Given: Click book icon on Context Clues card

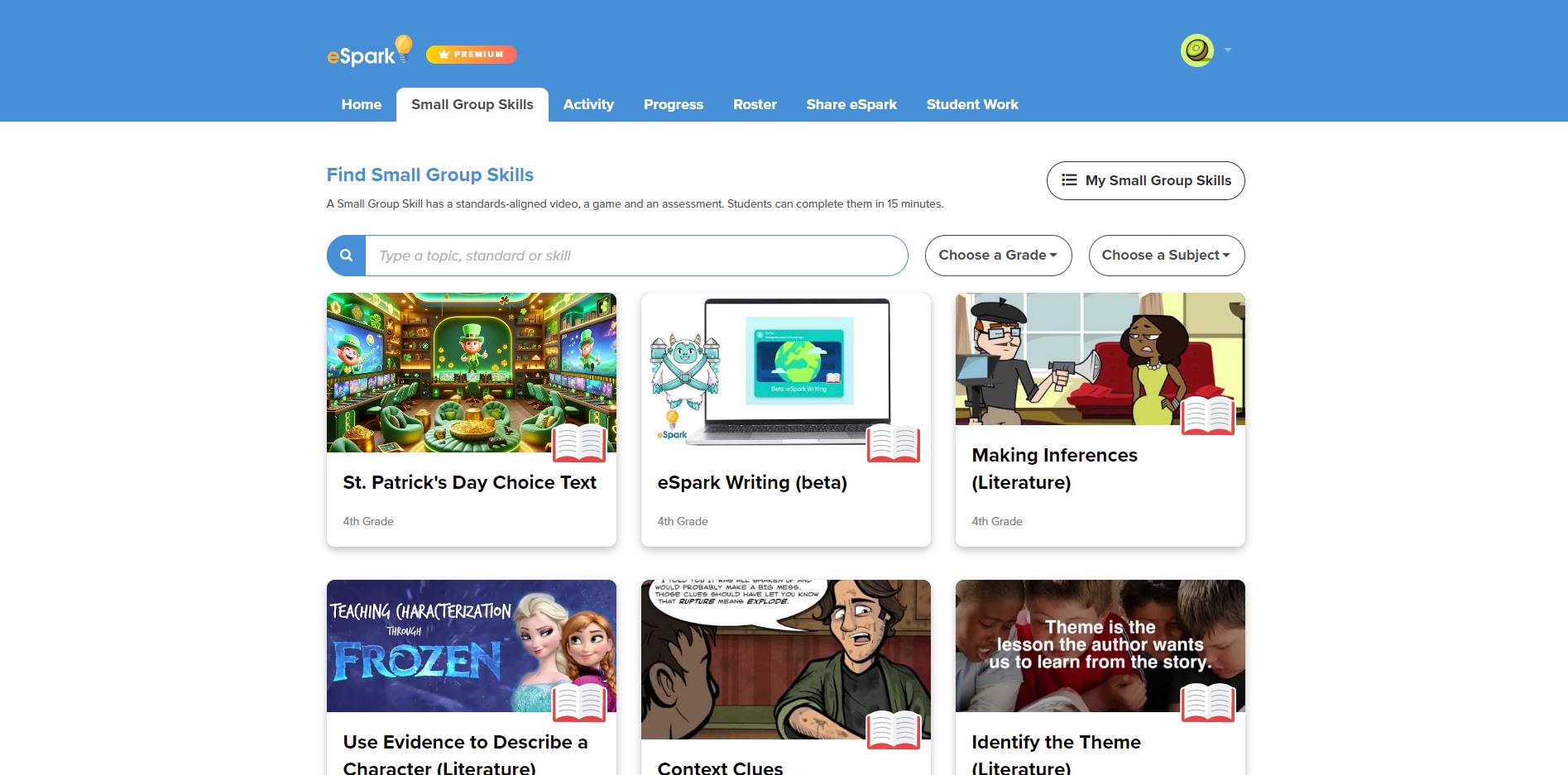Looking at the screenshot, I should (894, 730).
